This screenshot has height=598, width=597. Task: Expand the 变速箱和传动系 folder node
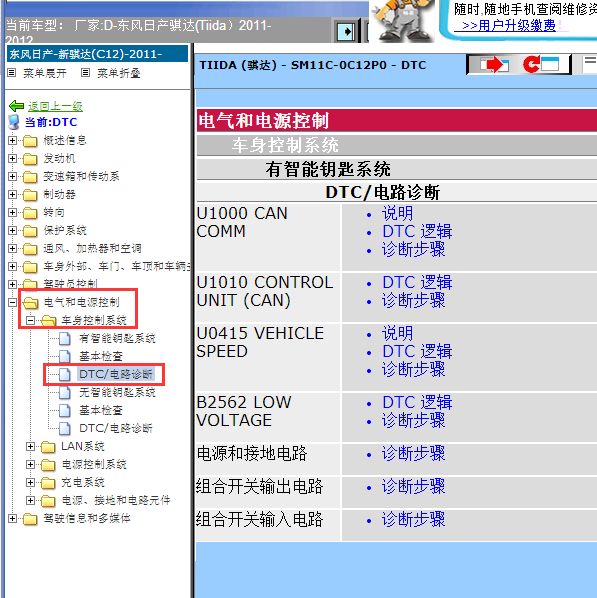click(12, 176)
